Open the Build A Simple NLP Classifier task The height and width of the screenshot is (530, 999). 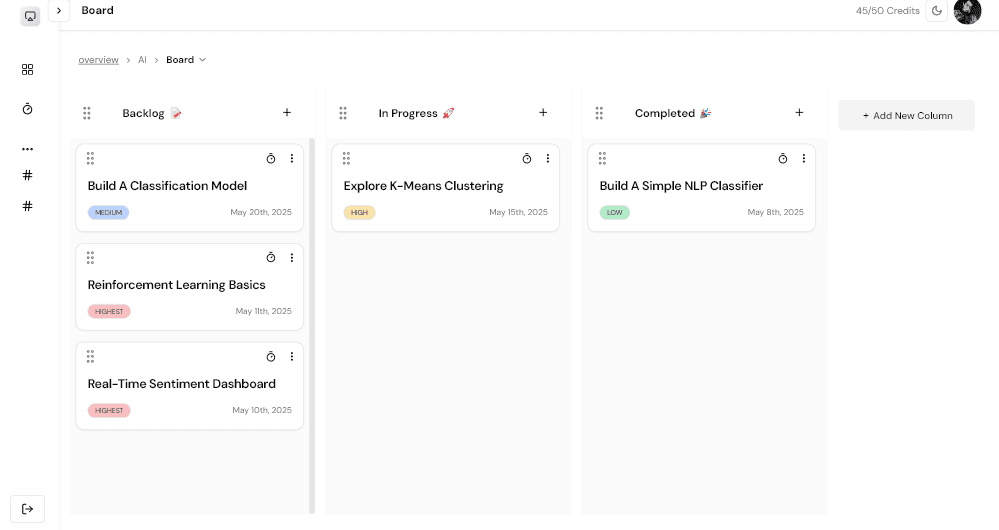[681, 186]
